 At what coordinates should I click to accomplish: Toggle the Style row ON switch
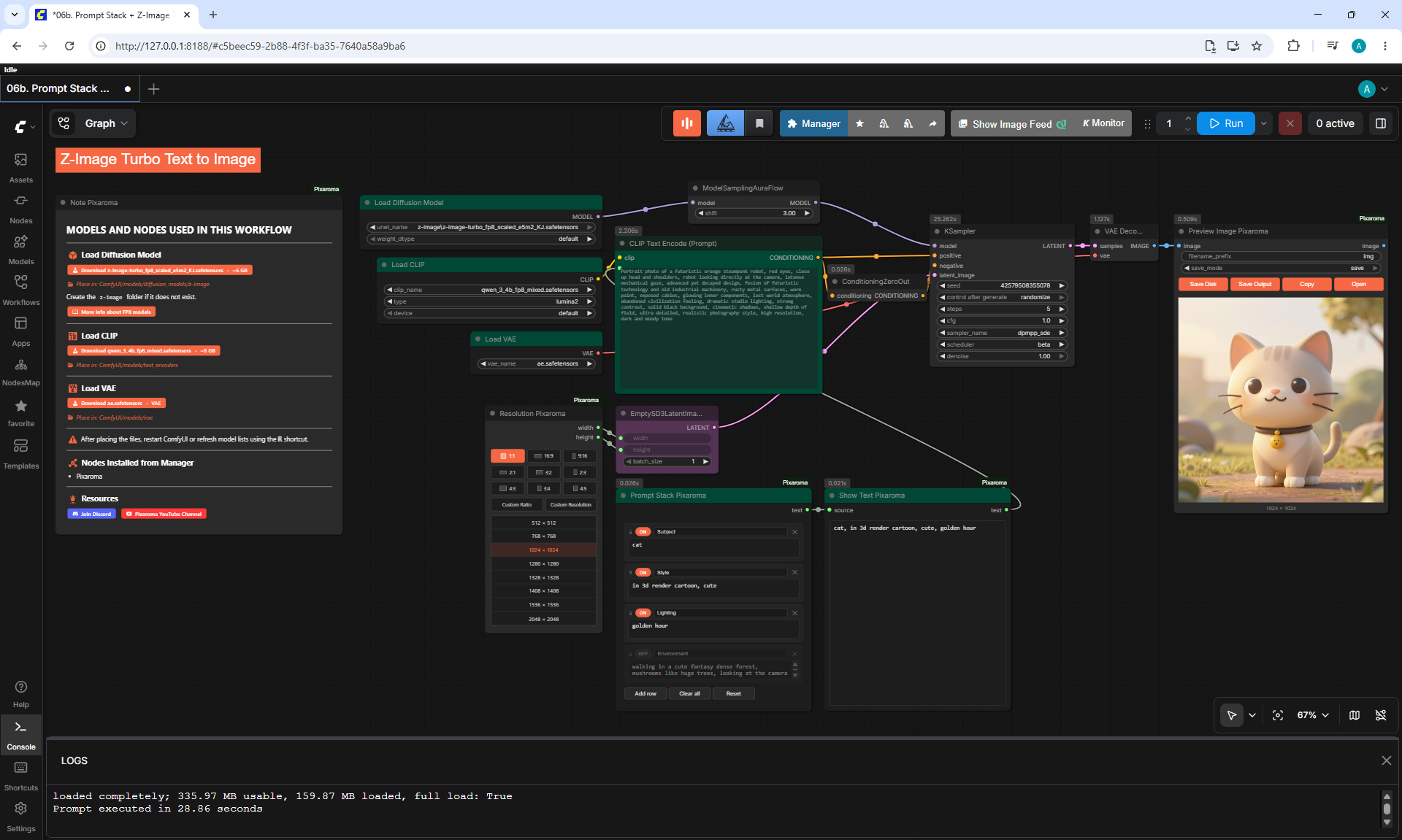click(x=643, y=572)
